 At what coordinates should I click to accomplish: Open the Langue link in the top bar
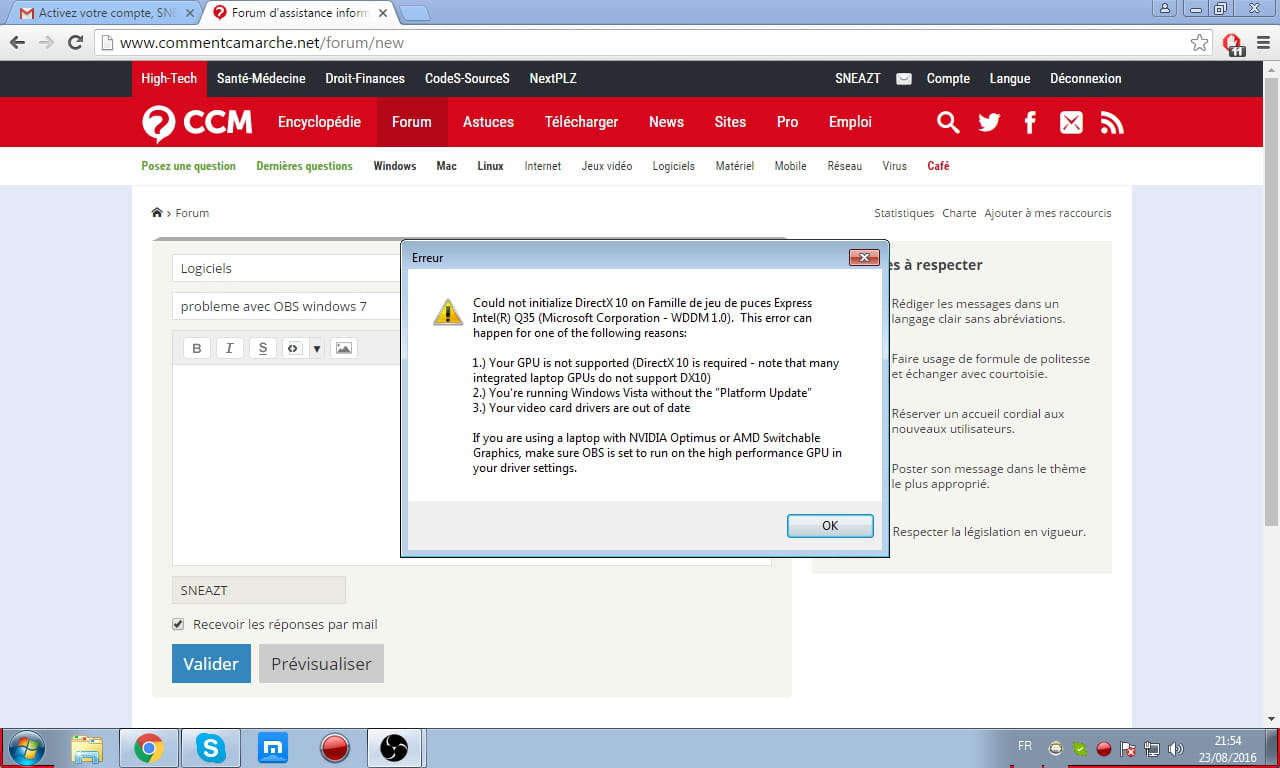click(x=1010, y=78)
